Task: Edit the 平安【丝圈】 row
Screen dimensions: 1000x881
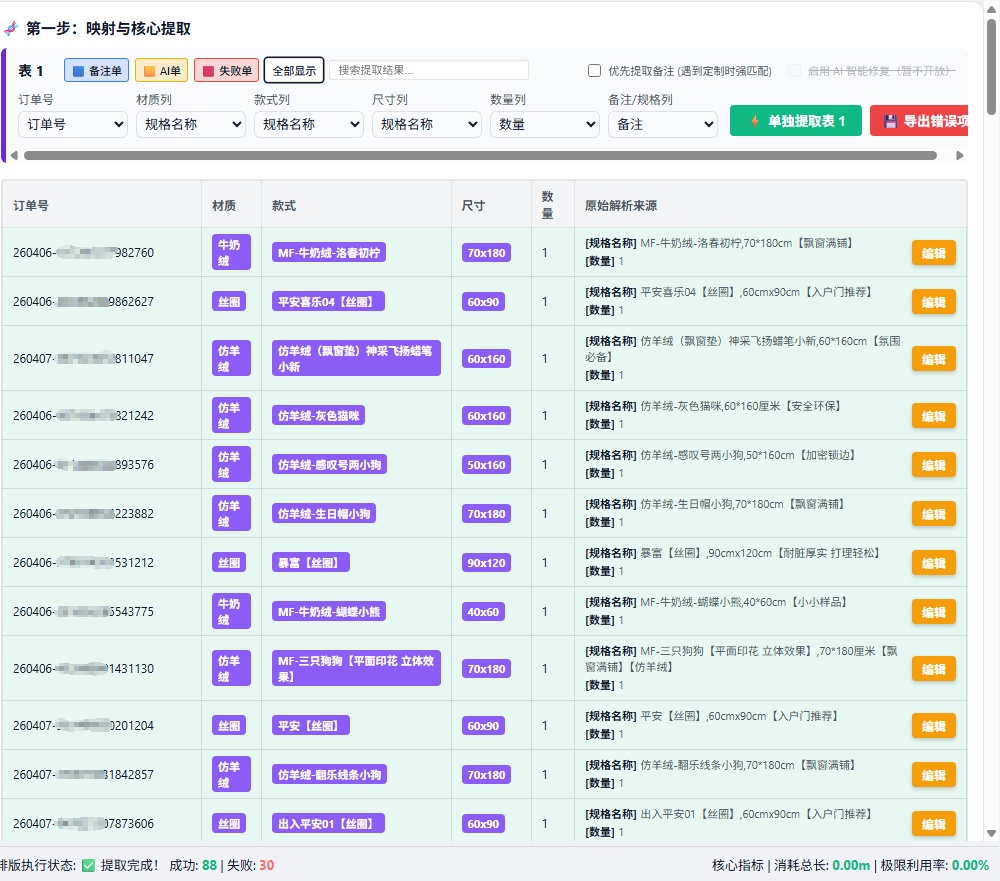Action: click(934, 726)
